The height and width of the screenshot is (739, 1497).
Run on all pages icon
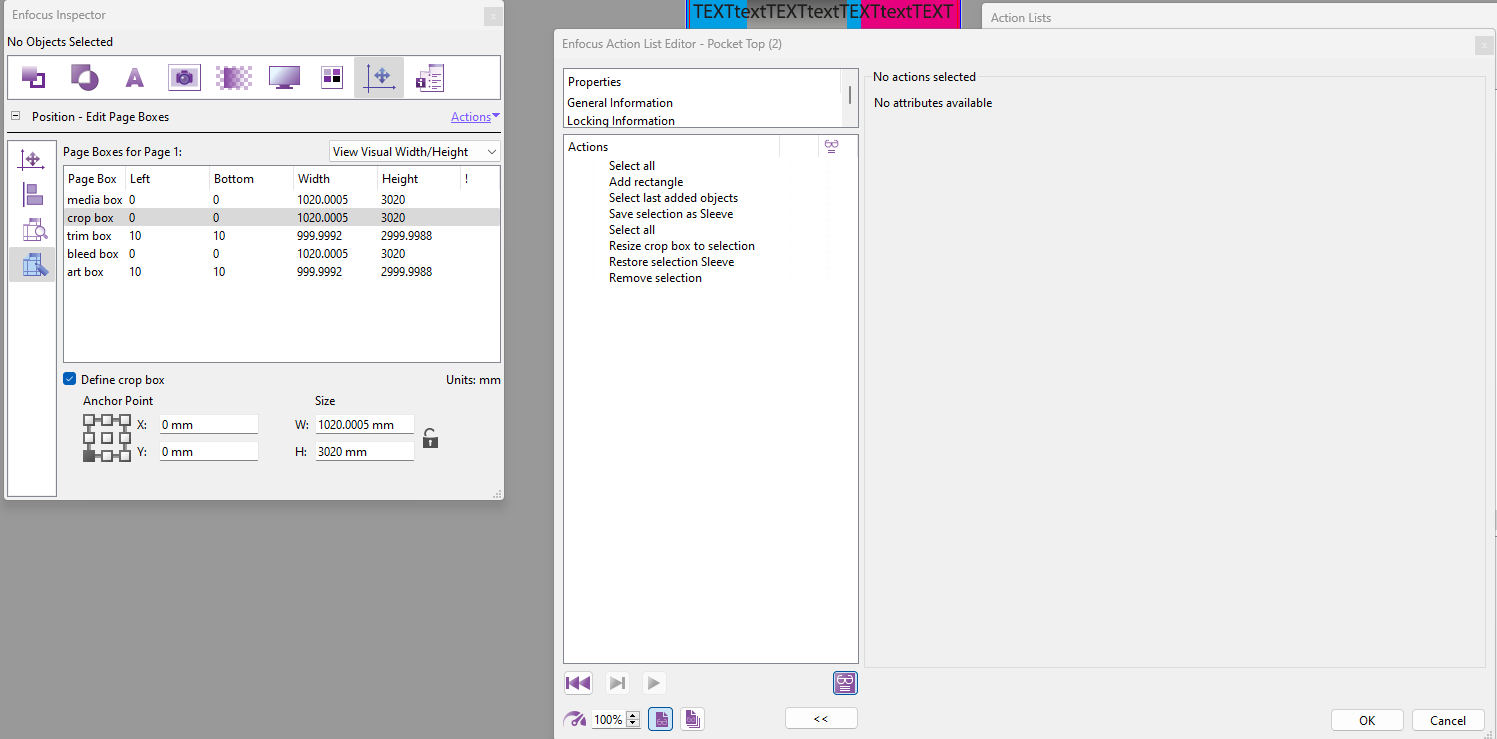coord(692,719)
